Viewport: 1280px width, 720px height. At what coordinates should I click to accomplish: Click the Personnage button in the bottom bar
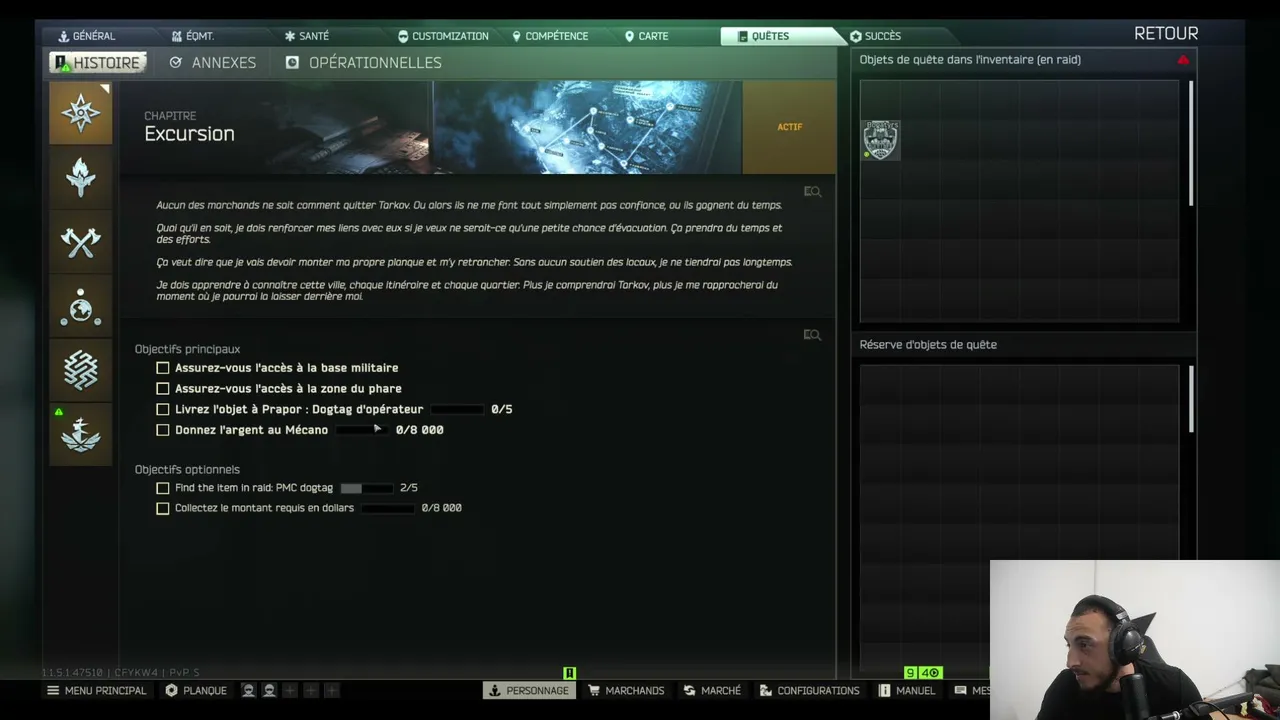click(529, 691)
